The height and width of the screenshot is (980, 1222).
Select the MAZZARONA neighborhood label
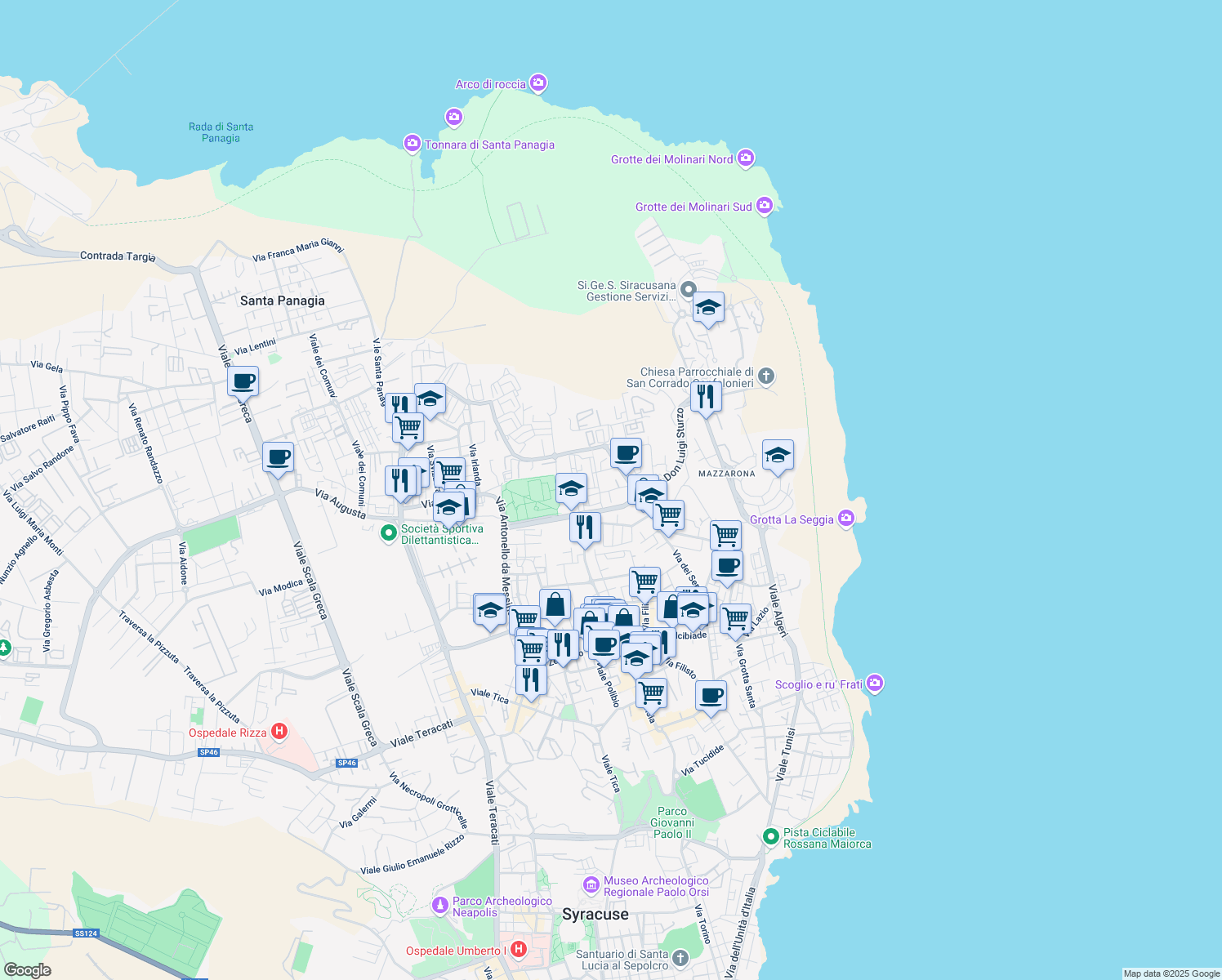726,474
